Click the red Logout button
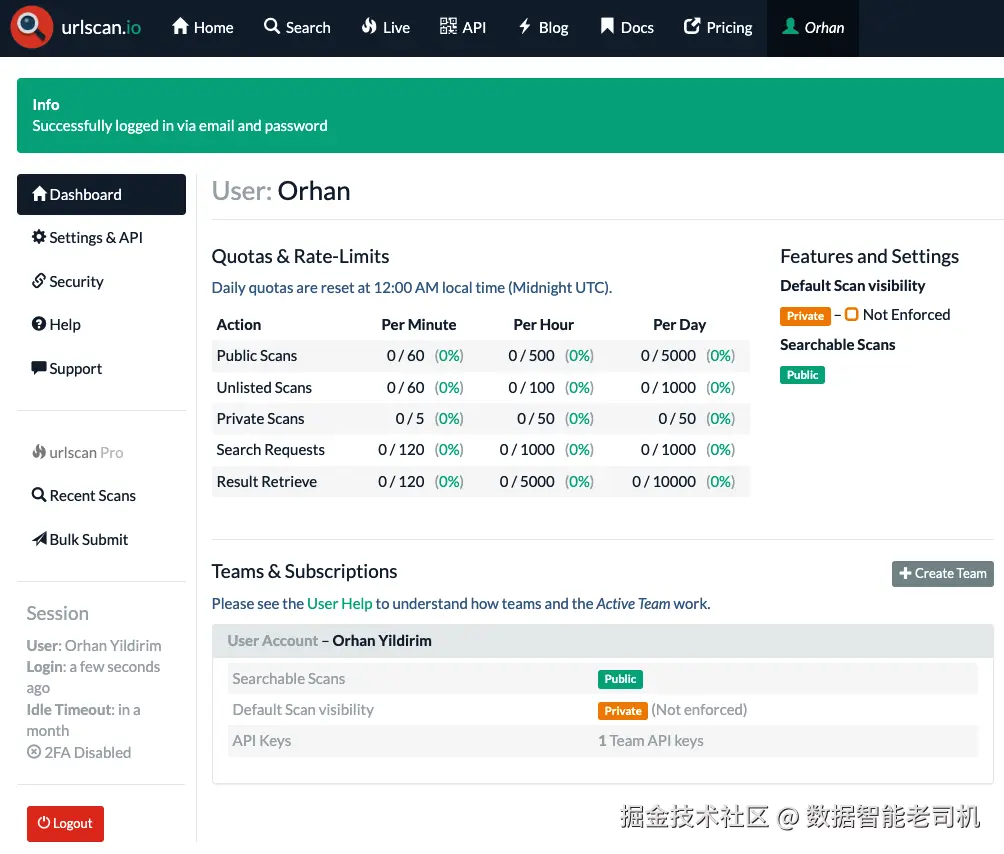This screenshot has height=854, width=1004. pyautogui.click(x=65, y=824)
